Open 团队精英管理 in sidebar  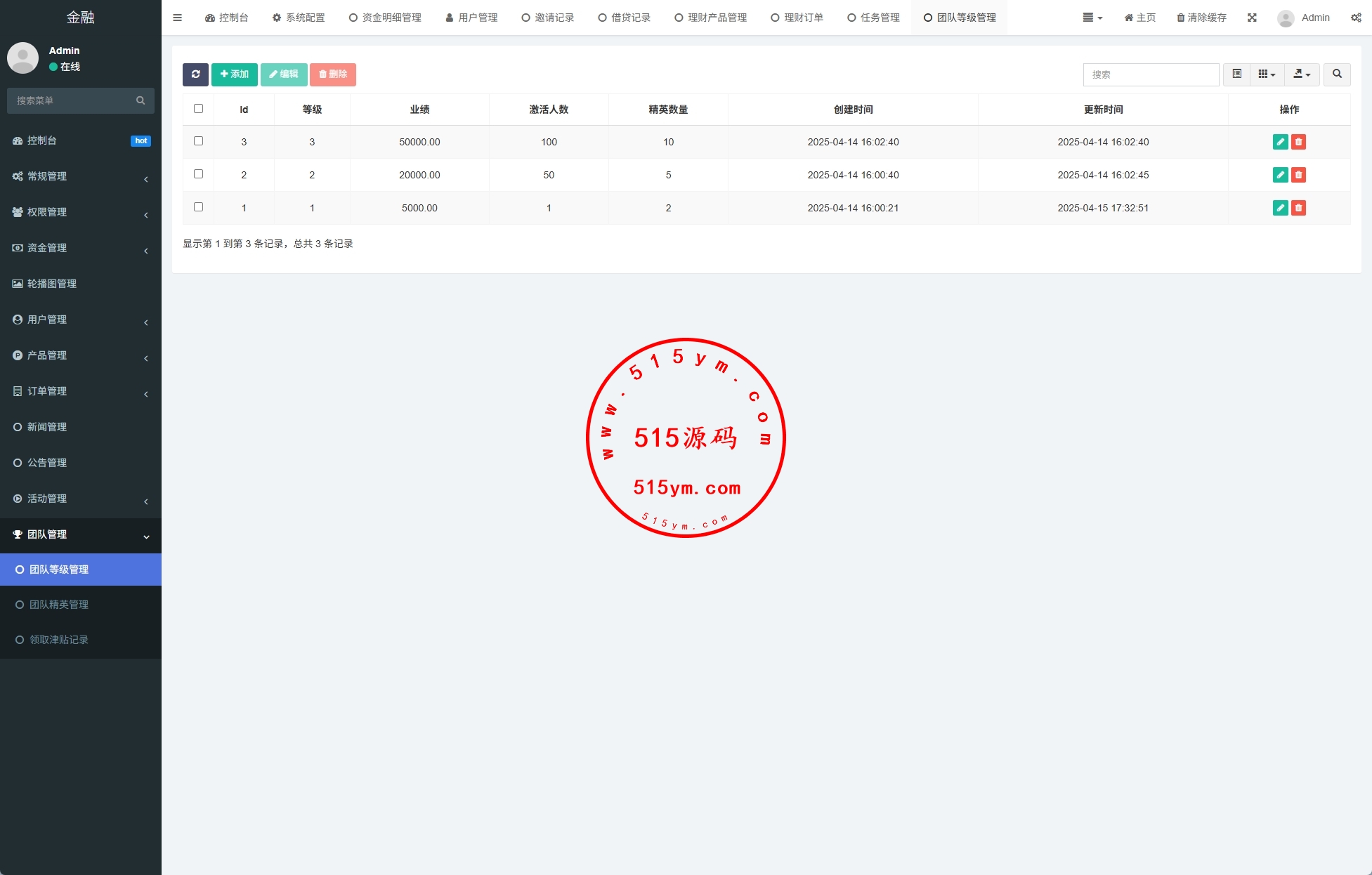pos(59,605)
